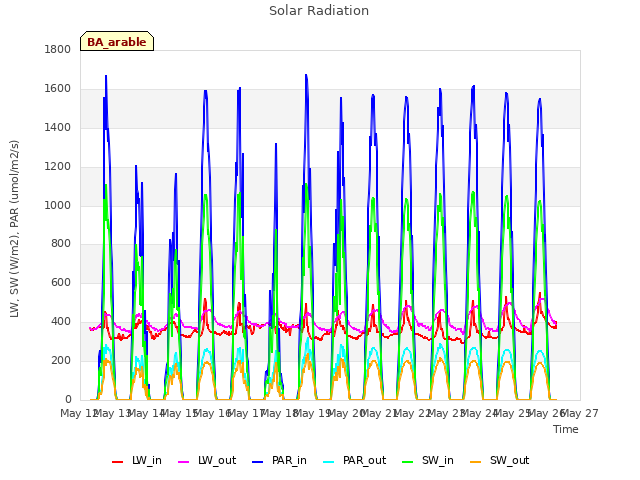640x480 pixels.
Task: Click the LW_in legend label
Action: click(x=147, y=461)
